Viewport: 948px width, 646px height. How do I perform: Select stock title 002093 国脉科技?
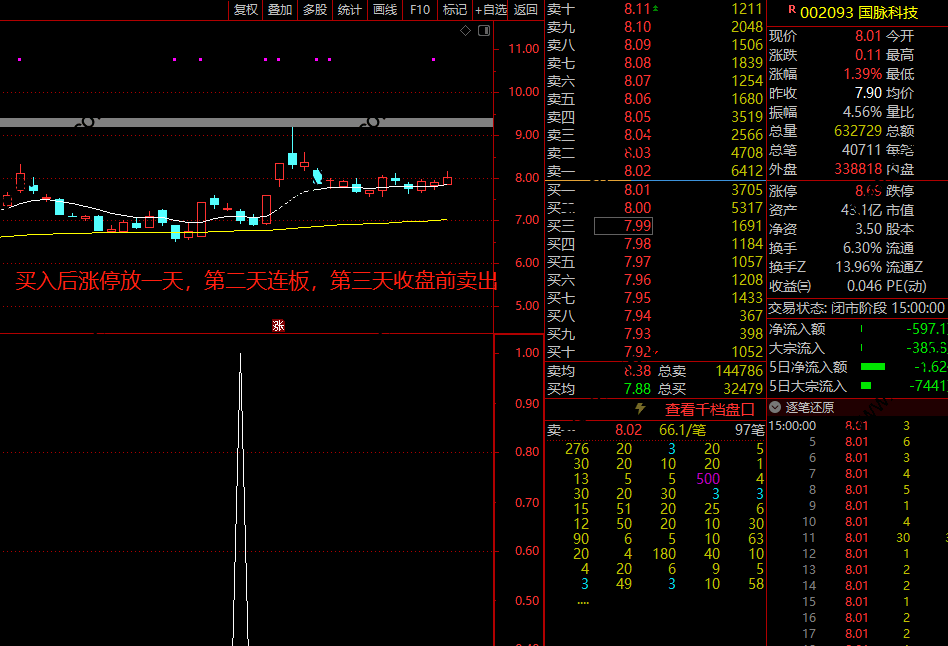(859, 12)
